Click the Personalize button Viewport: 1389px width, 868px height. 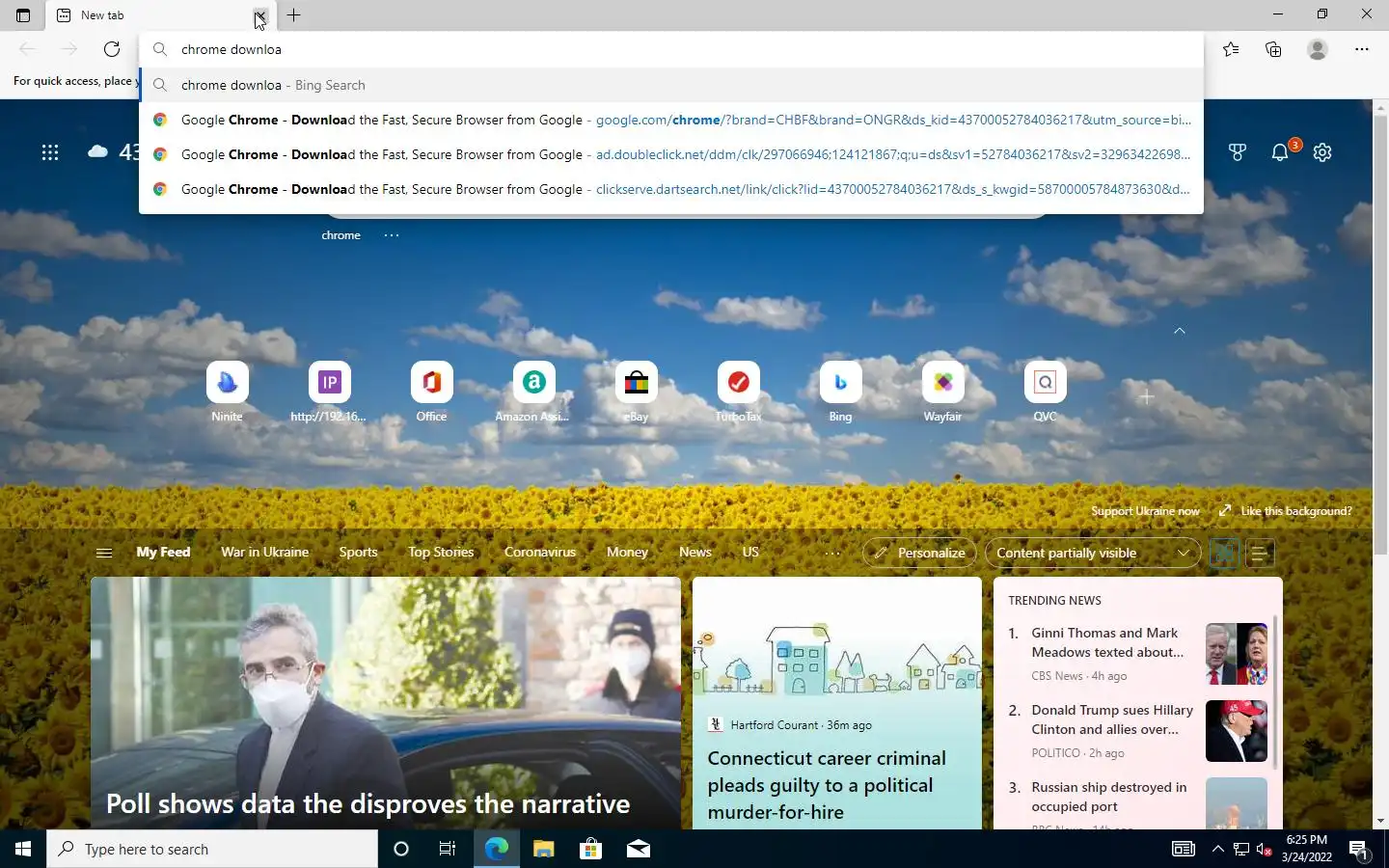point(919,553)
